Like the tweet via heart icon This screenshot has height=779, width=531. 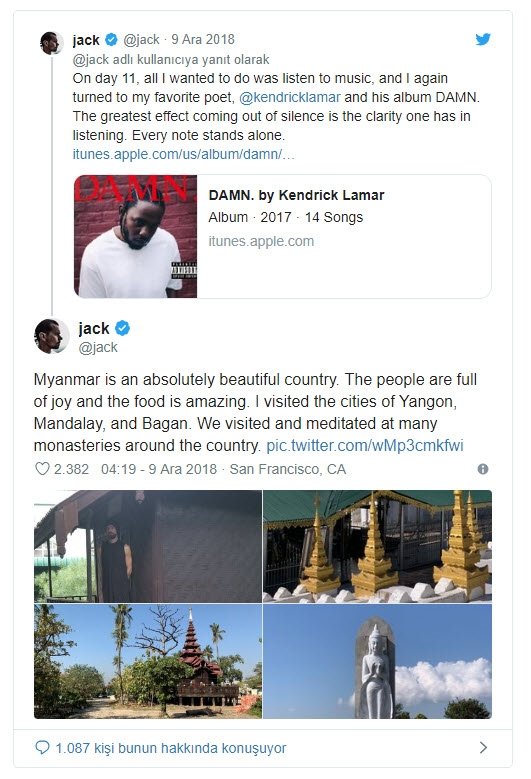tap(42, 468)
